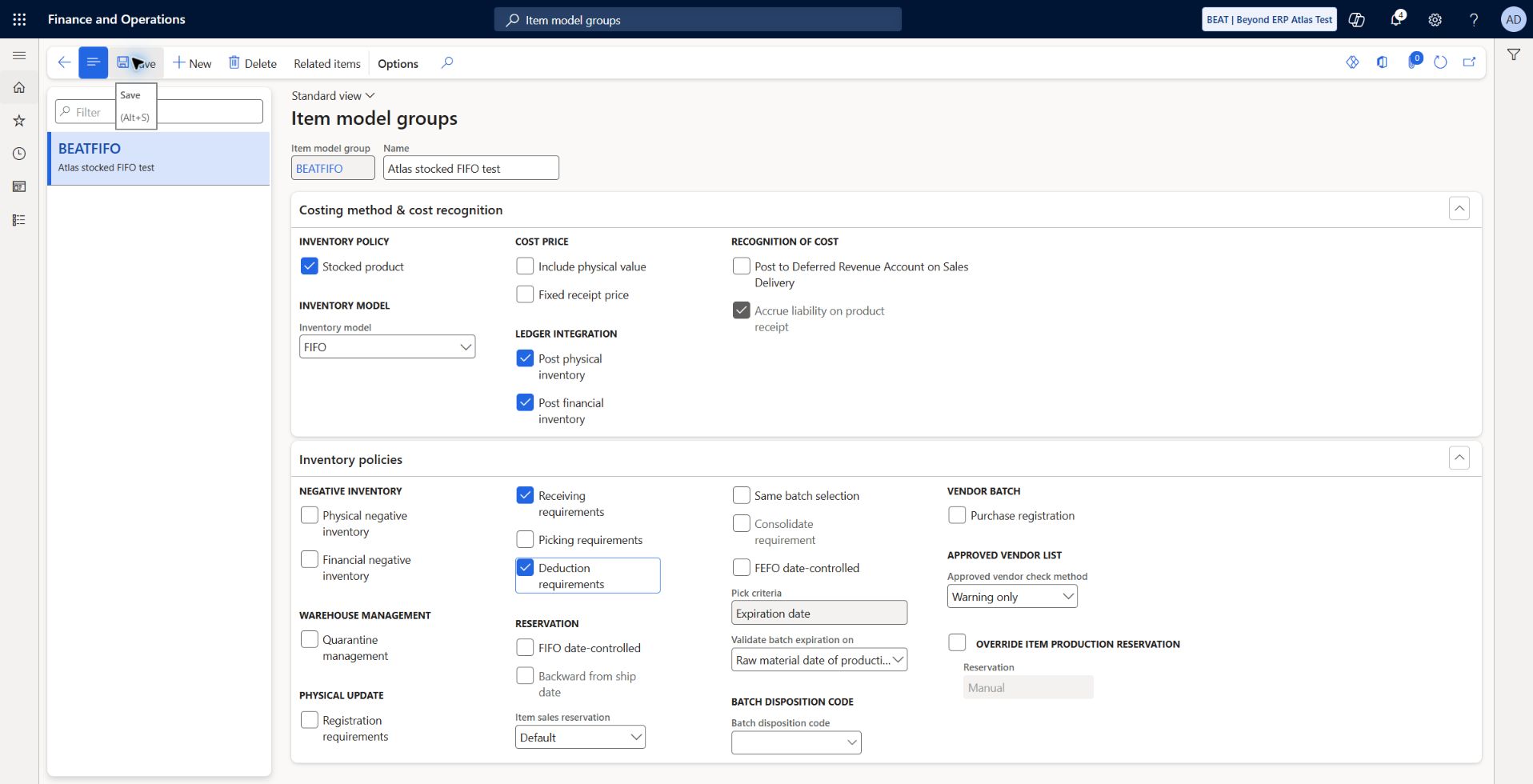This screenshot has width=1533, height=784.
Task: Open the filter pane funnel icon
Action: click(1514, 54)
